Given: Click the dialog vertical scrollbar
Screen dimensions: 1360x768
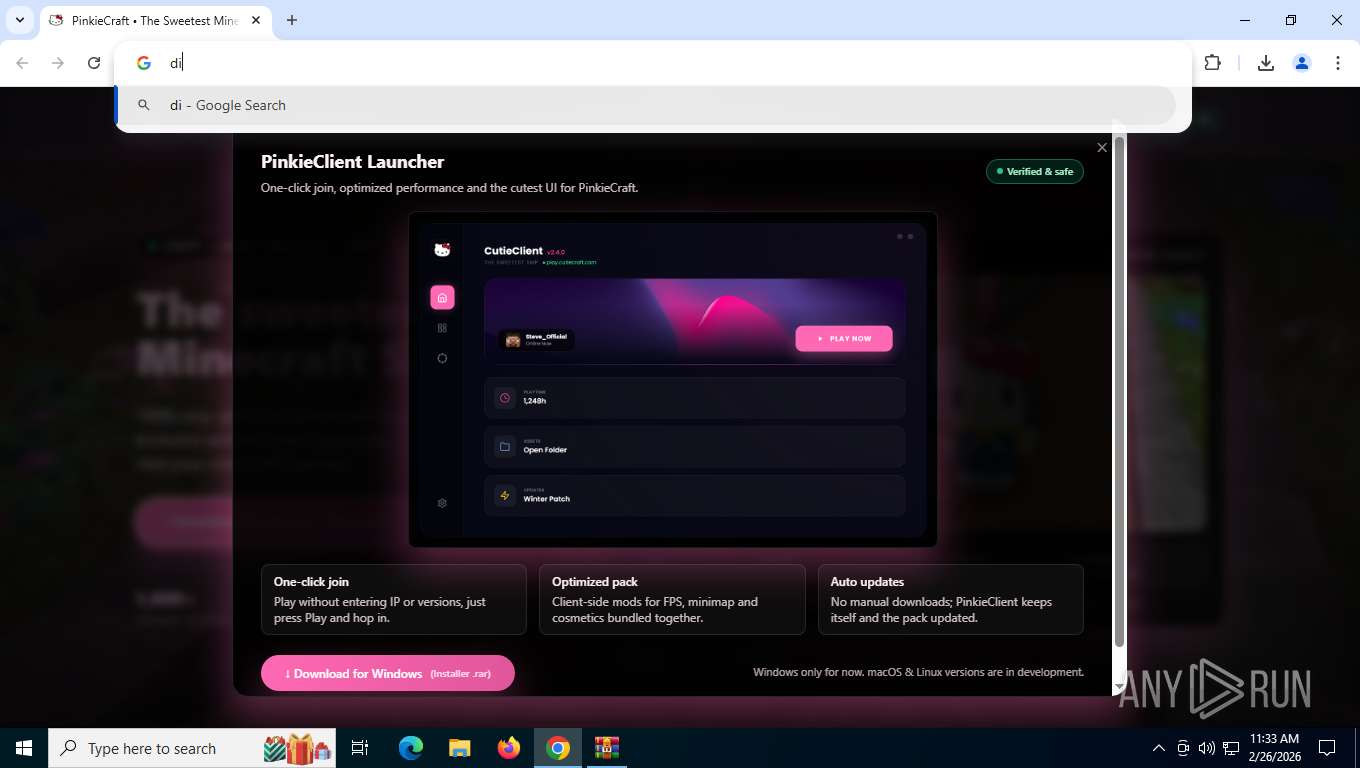Looking at the screenshot, I should point(1119,392).
